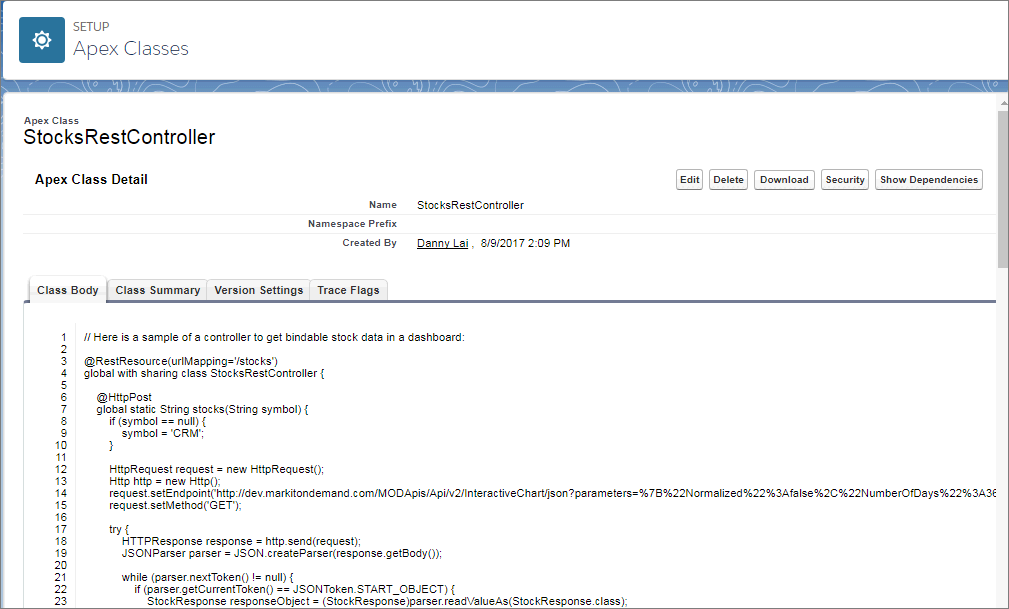View the Trace Flags tab
Screen dimensions: 1009x609
point(348,290)
